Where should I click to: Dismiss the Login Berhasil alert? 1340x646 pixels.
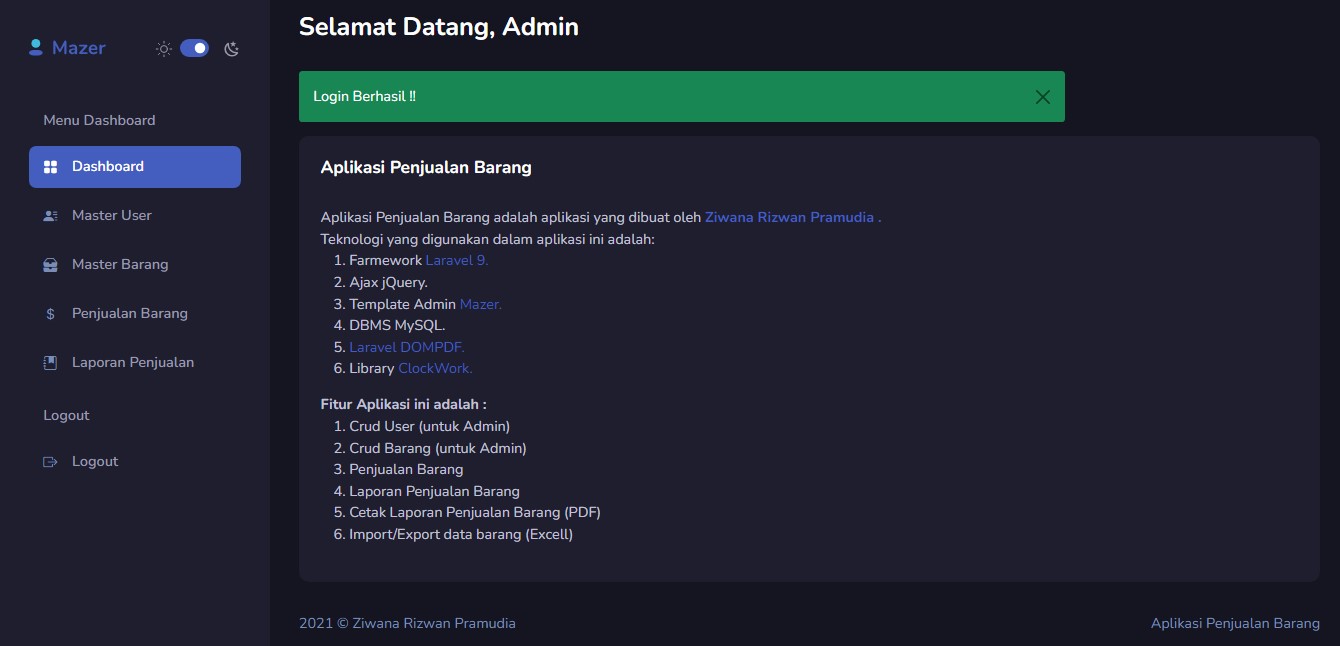coord(1042,97)
